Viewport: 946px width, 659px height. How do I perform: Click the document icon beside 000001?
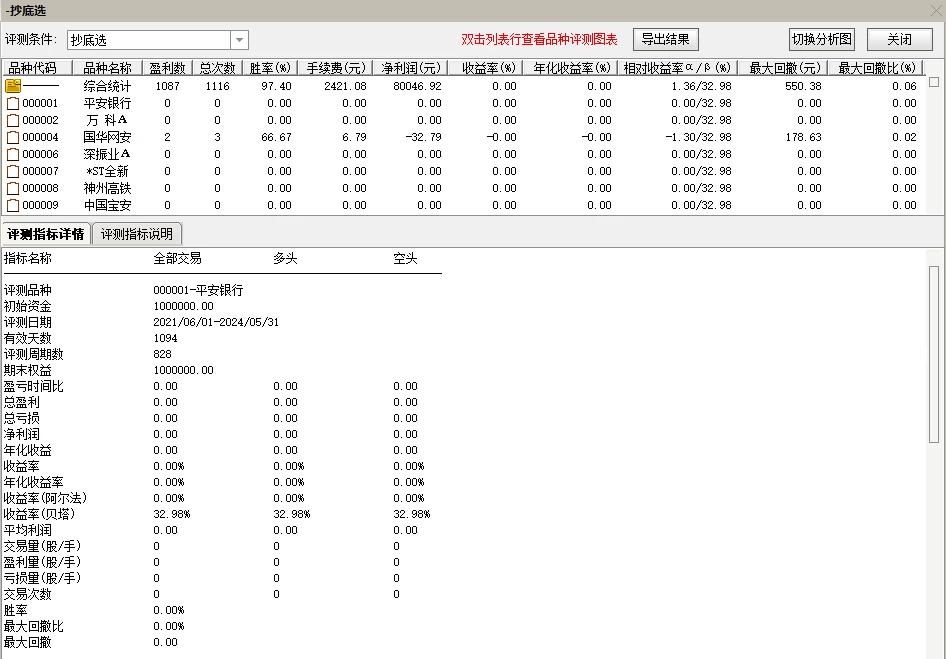coord(13,103)
